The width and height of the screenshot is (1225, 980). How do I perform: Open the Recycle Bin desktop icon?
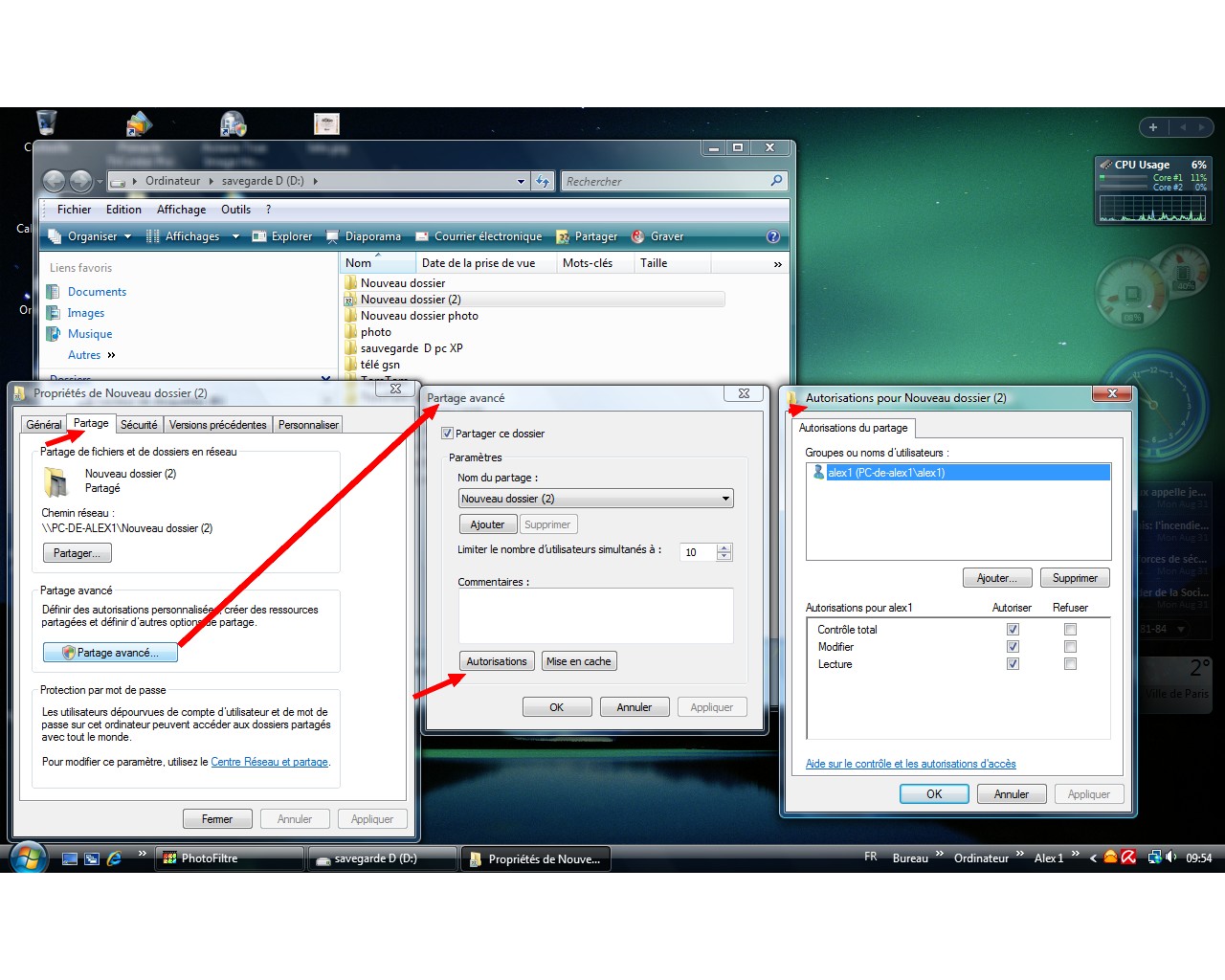(x=46, y=122)
